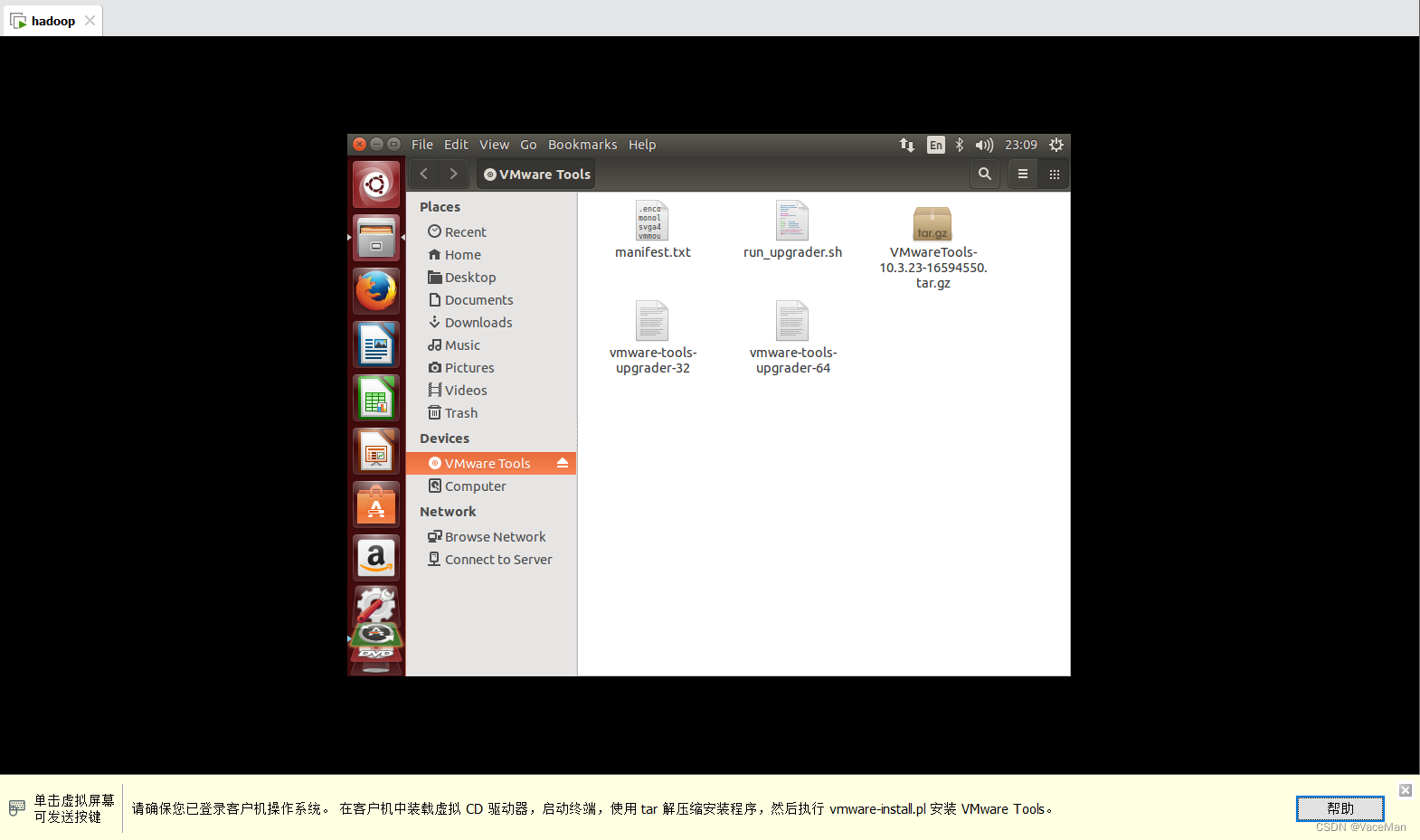Click Connect to Server
1420x840 pixels.
(491, 560)
